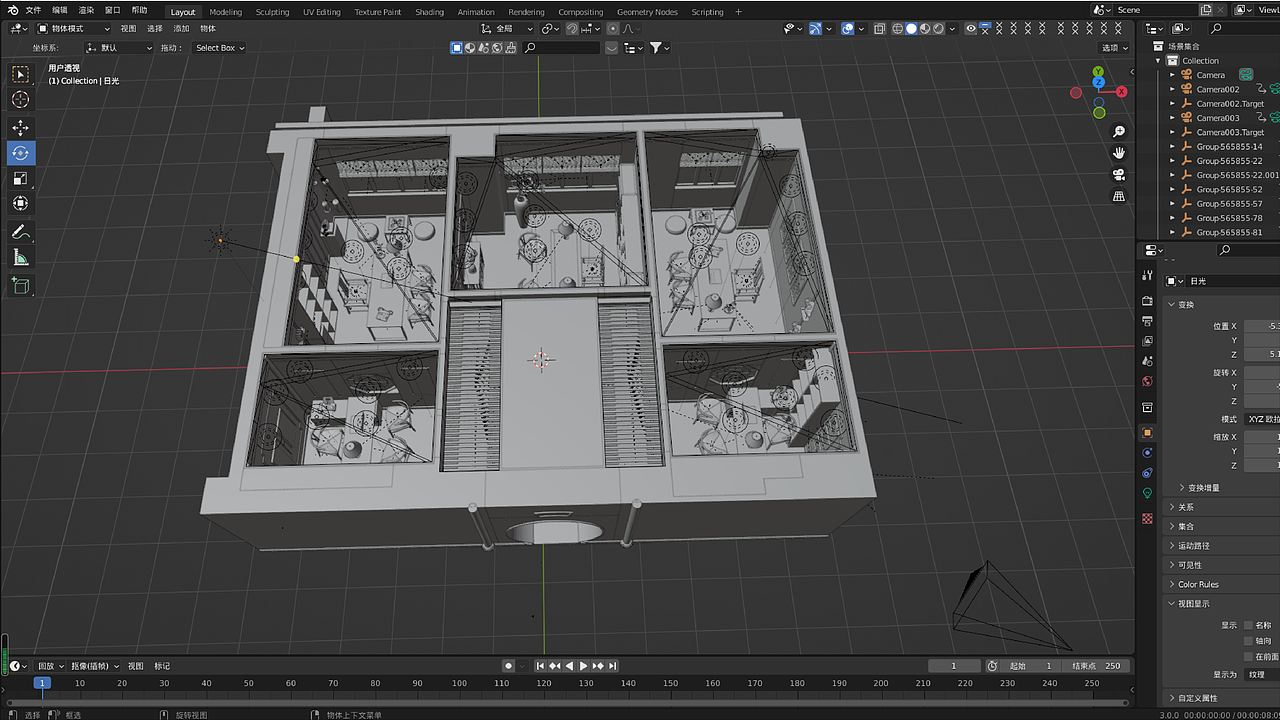
Task: Choose the Rotate tool
Action: 20,153
